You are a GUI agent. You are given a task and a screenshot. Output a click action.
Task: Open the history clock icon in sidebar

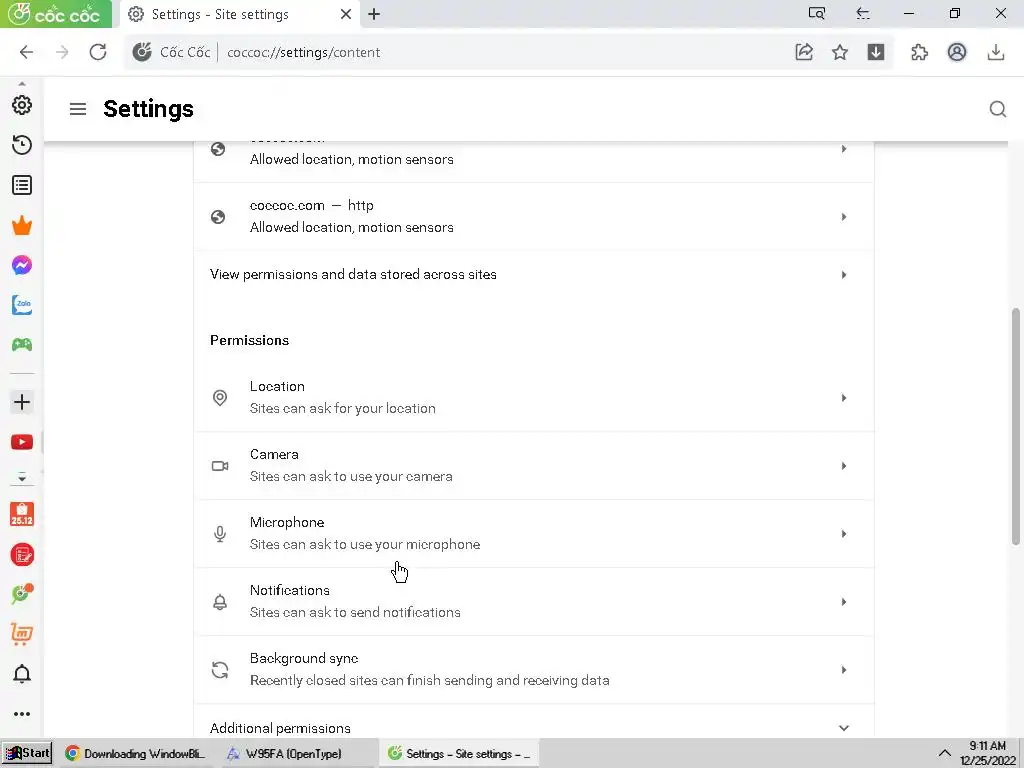(x=22, y=145)
